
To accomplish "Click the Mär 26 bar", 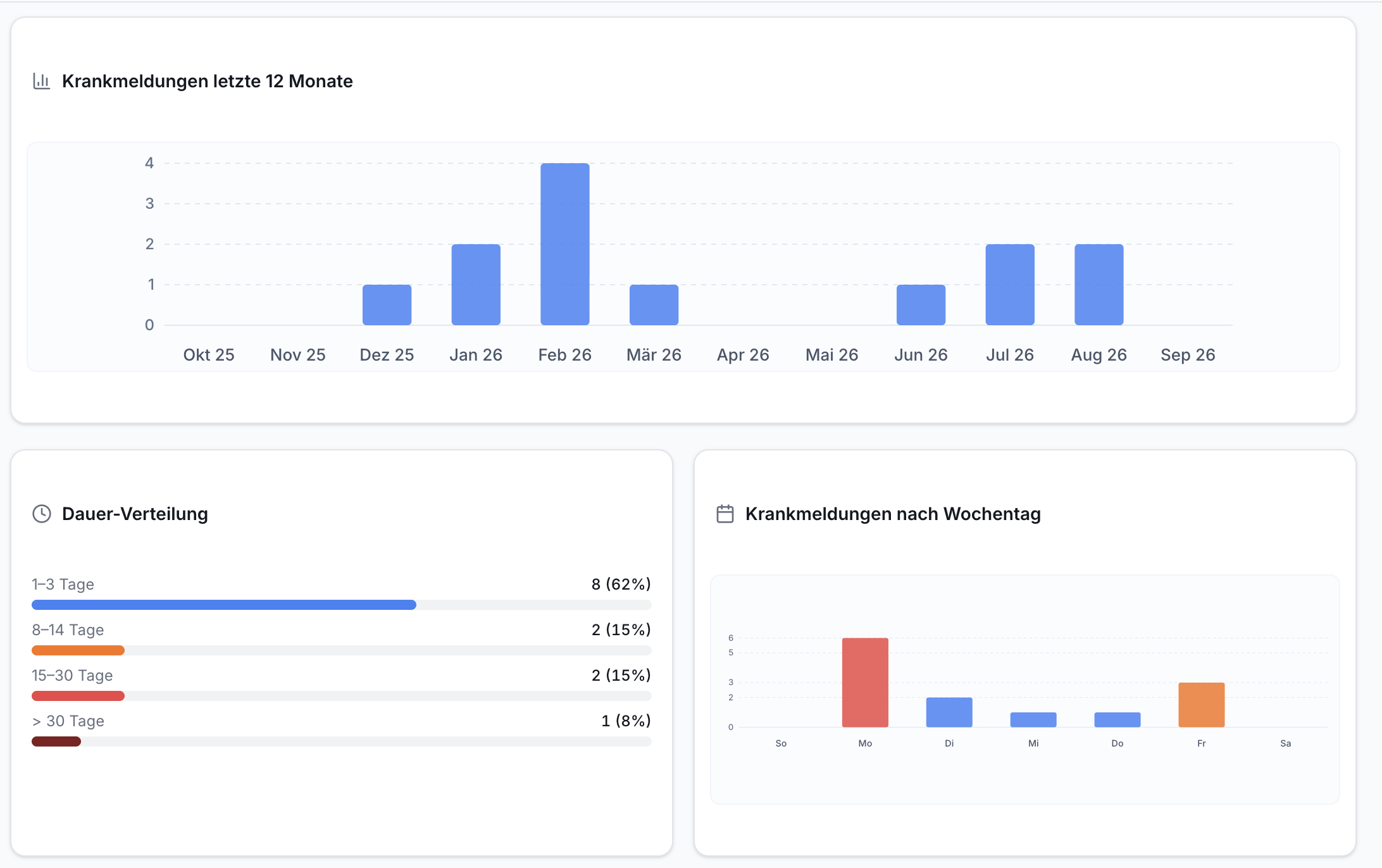I will (x=654, y=305).
